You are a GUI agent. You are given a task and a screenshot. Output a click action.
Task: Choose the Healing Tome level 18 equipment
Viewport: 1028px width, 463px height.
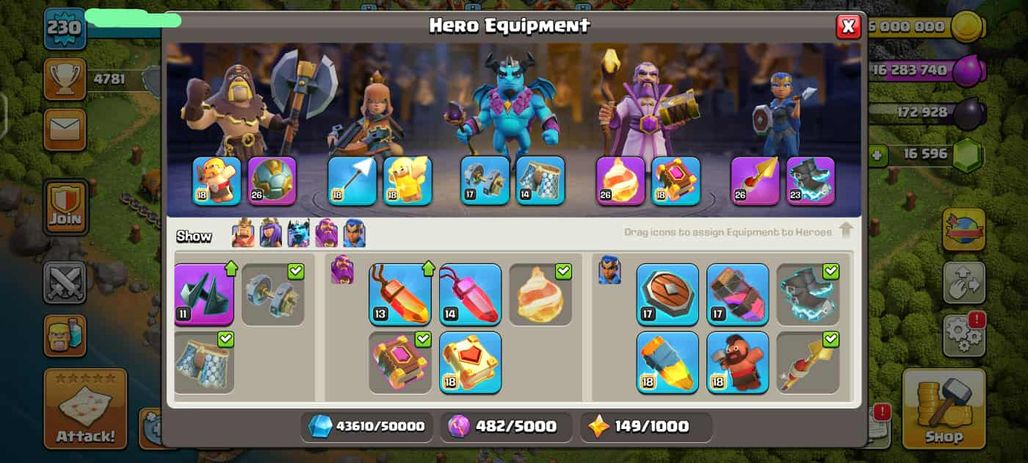pyautogui.click(x=470, y=362)
